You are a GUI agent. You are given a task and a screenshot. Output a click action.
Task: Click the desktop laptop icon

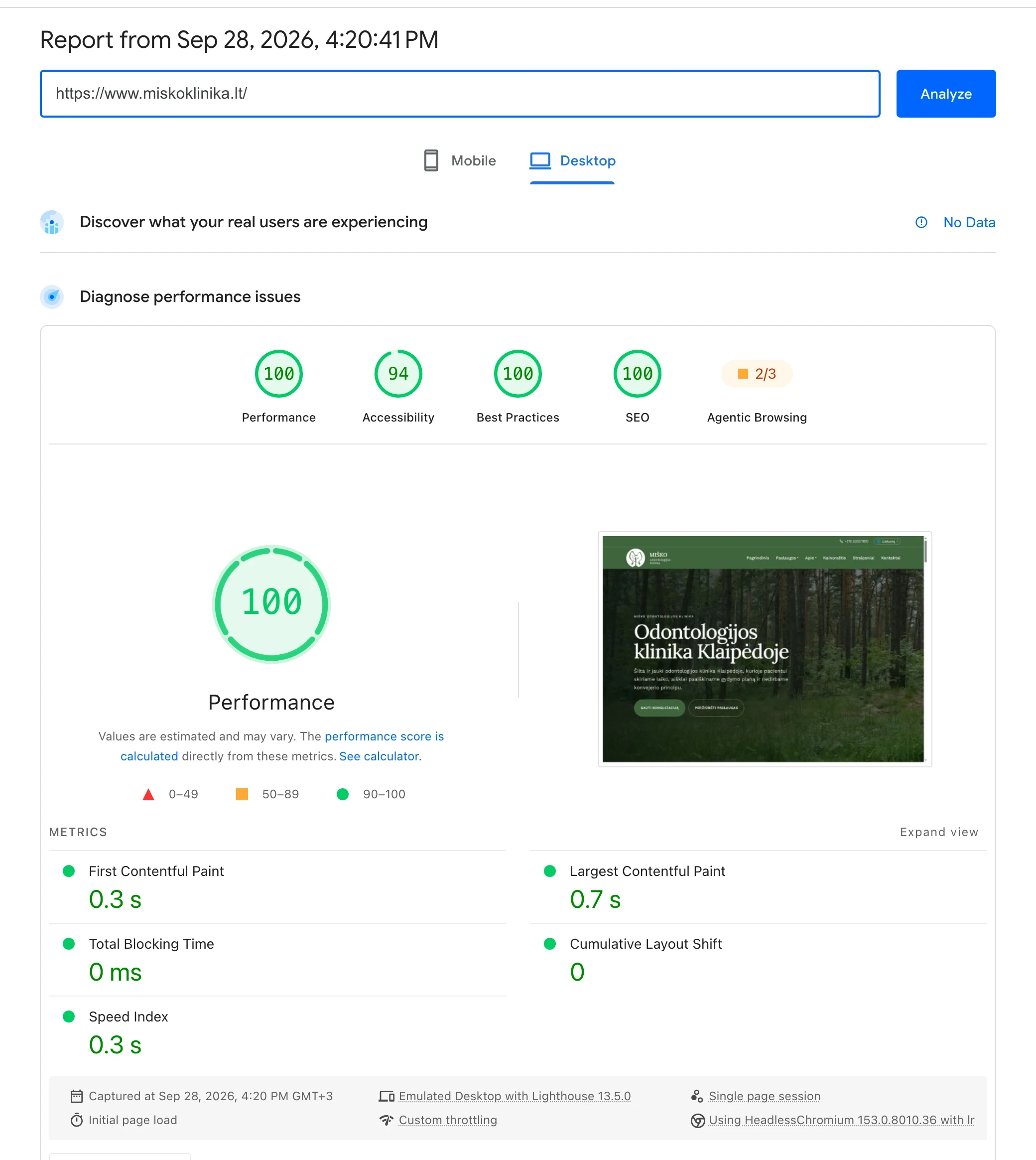pyautogui.click(x=540, y=160)
